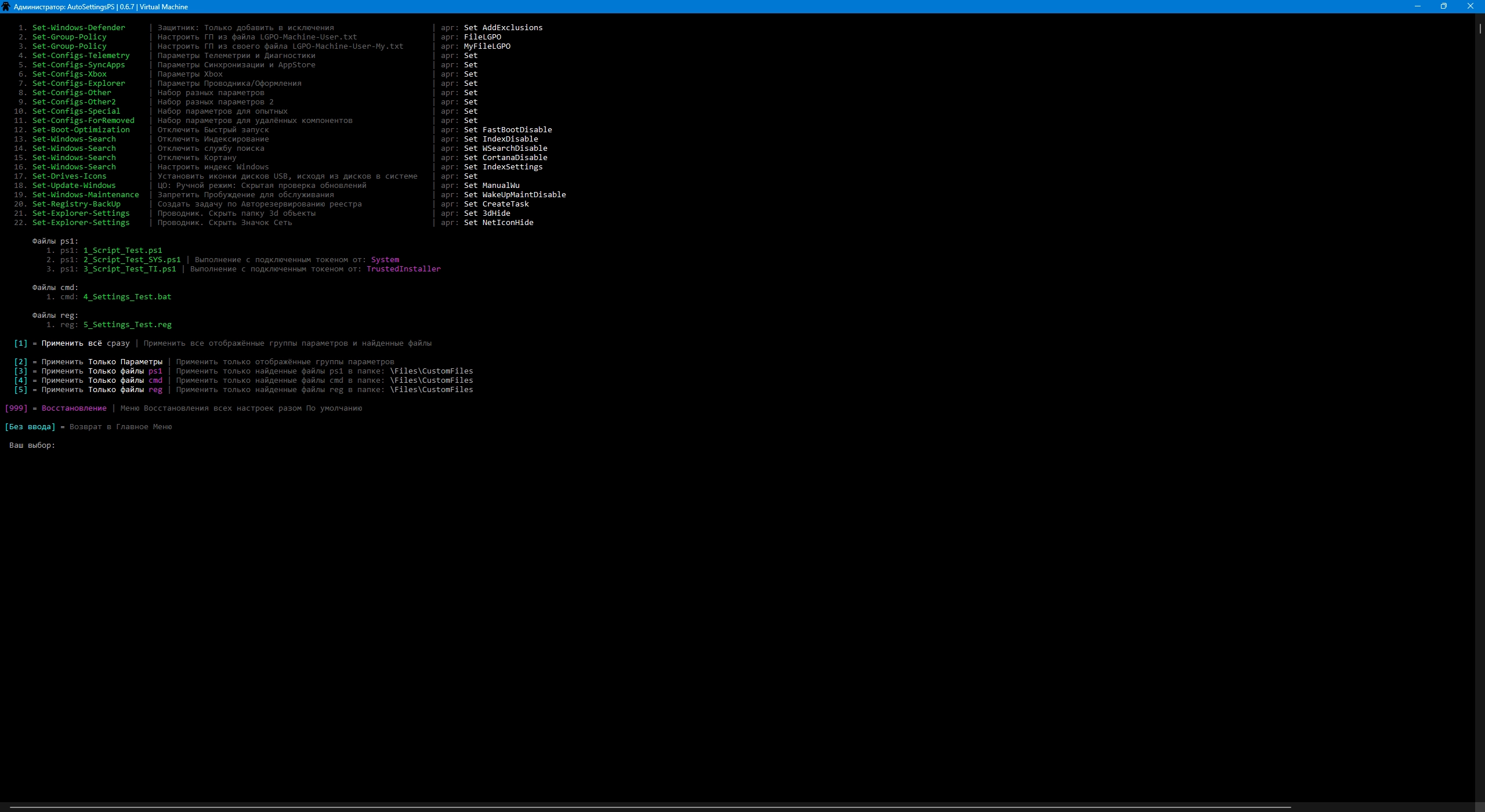1485x812 pixels.
Task: Click the 'Set 3dHide' argument
Action: pos(487,213)
